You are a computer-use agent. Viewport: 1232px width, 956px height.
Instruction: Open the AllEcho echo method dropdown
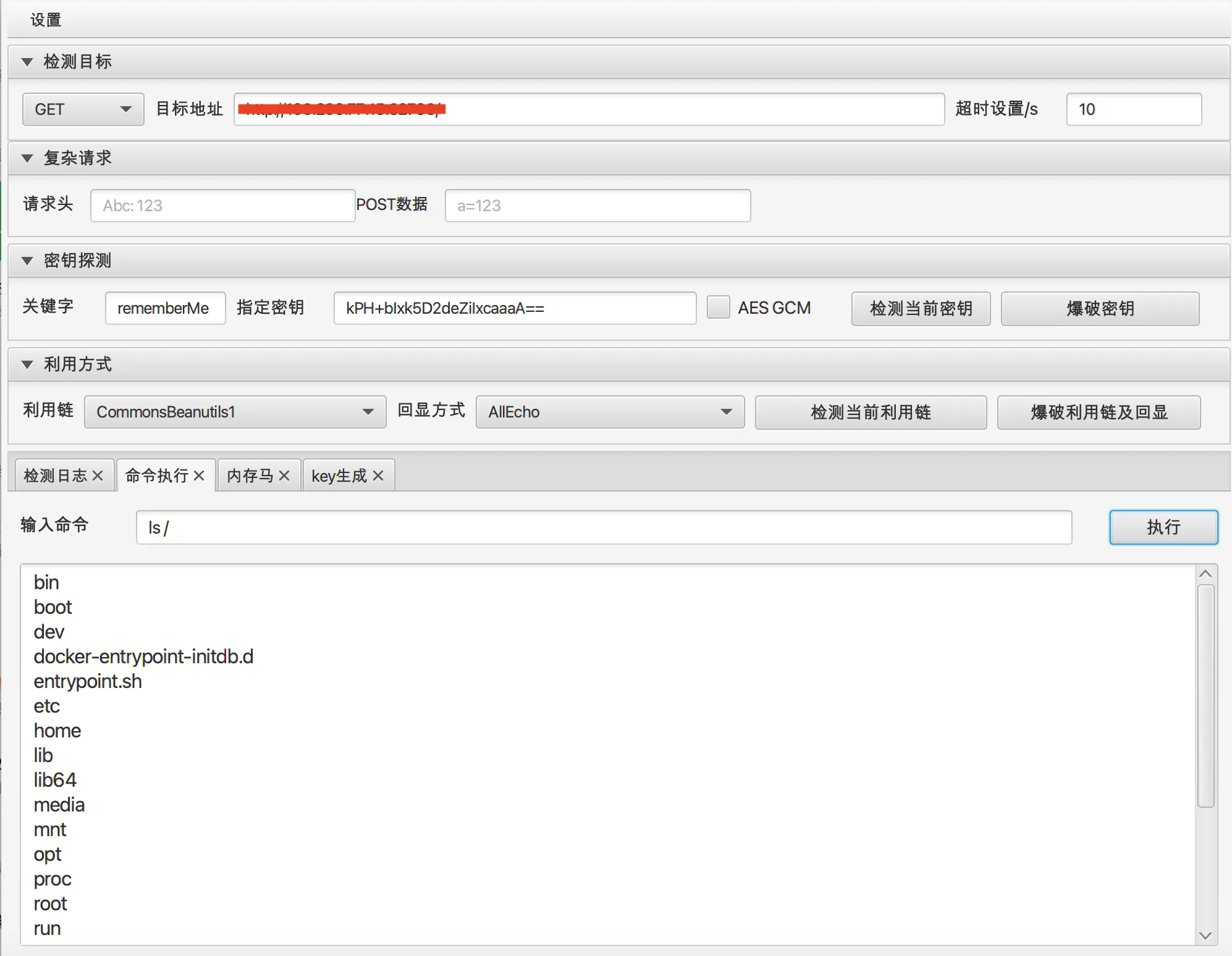[x=609, y=412]
